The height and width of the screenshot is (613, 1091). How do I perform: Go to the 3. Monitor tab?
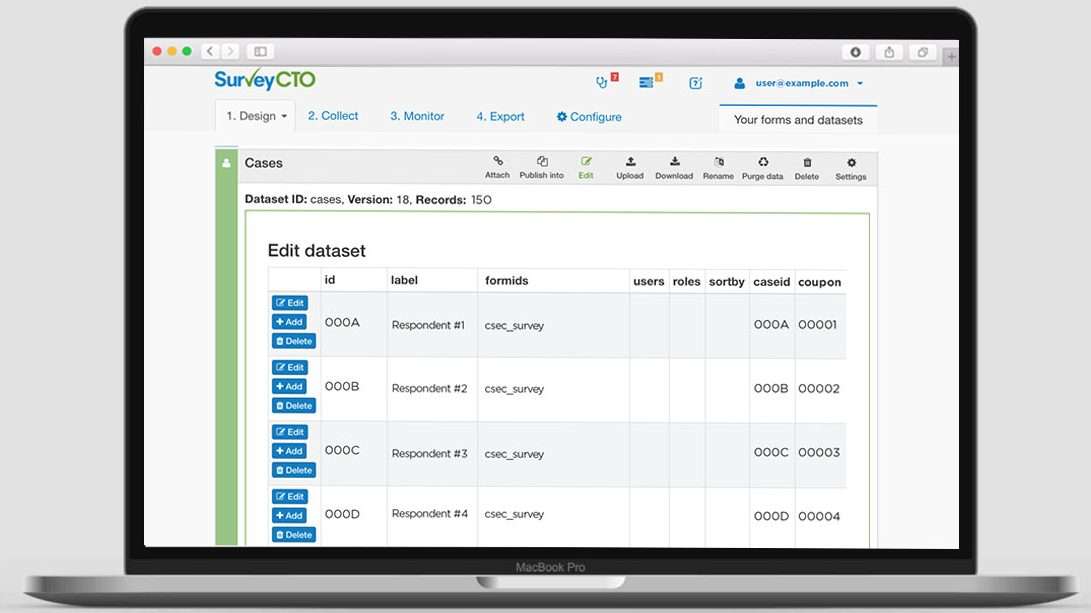tap(417, 116)
